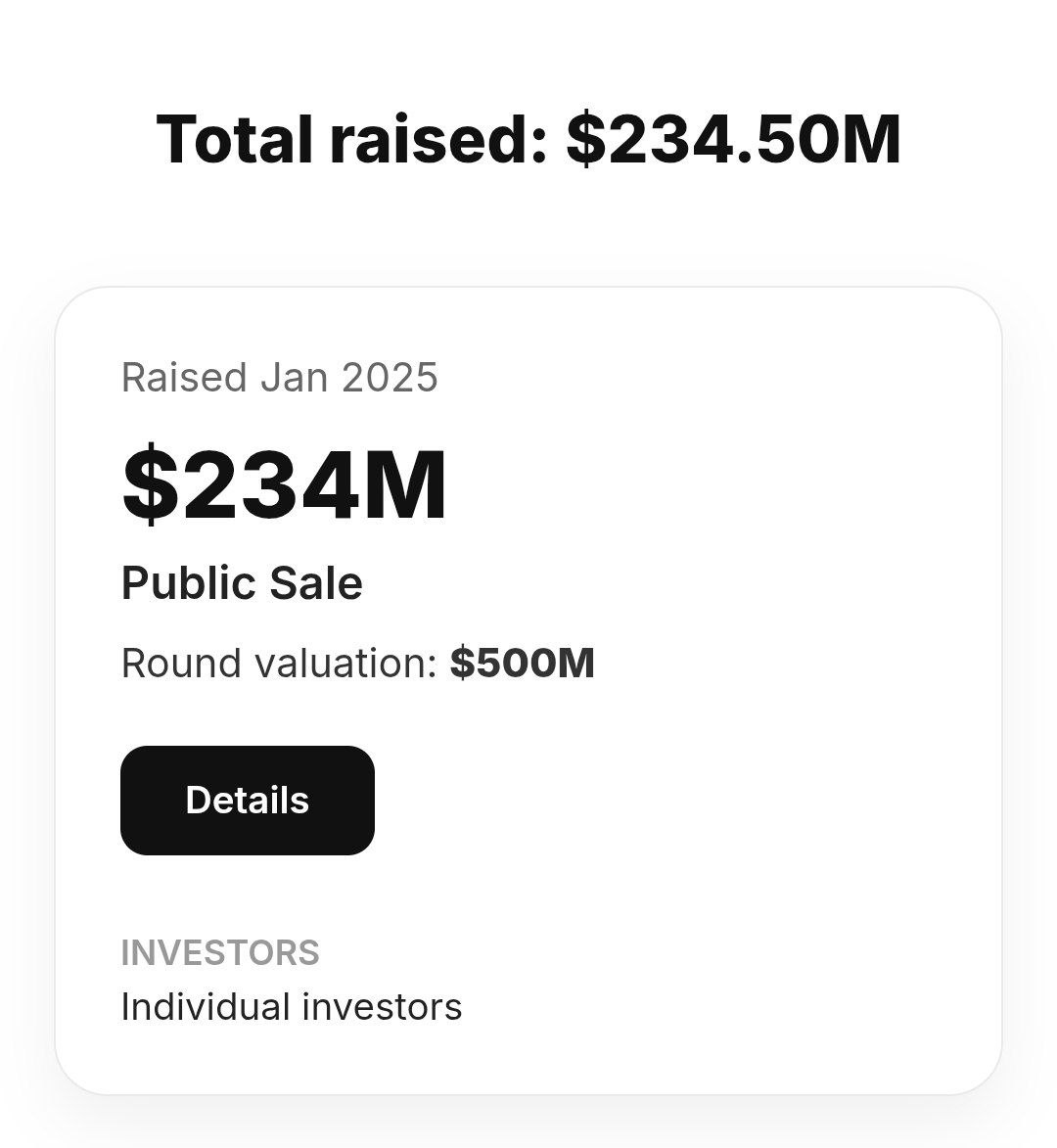
Task: Click the 'Public Sale' round type label
Action: click(242, 583)
